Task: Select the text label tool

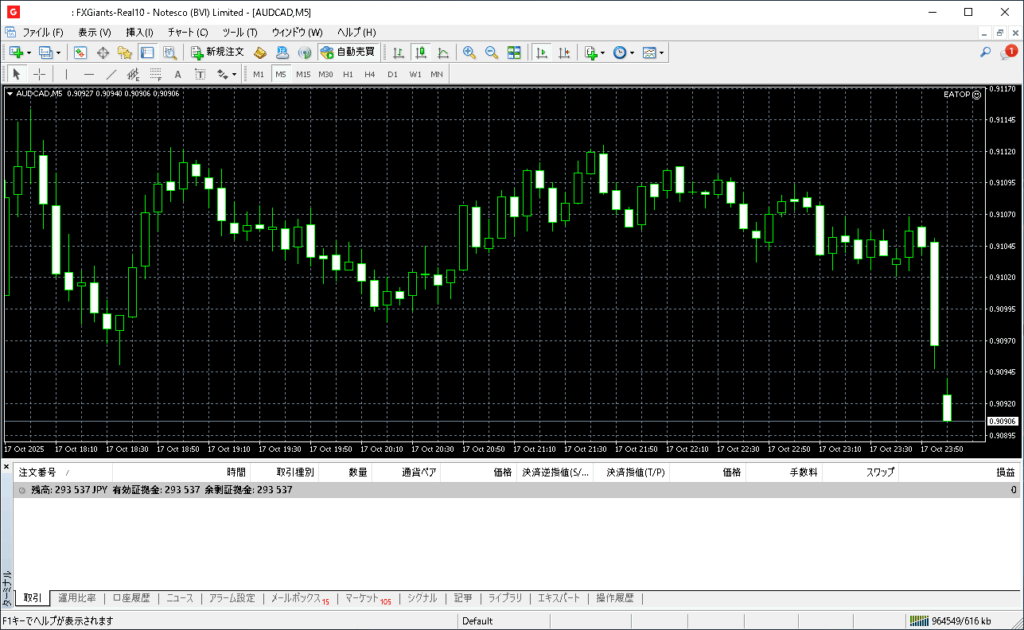Action: 178,74
